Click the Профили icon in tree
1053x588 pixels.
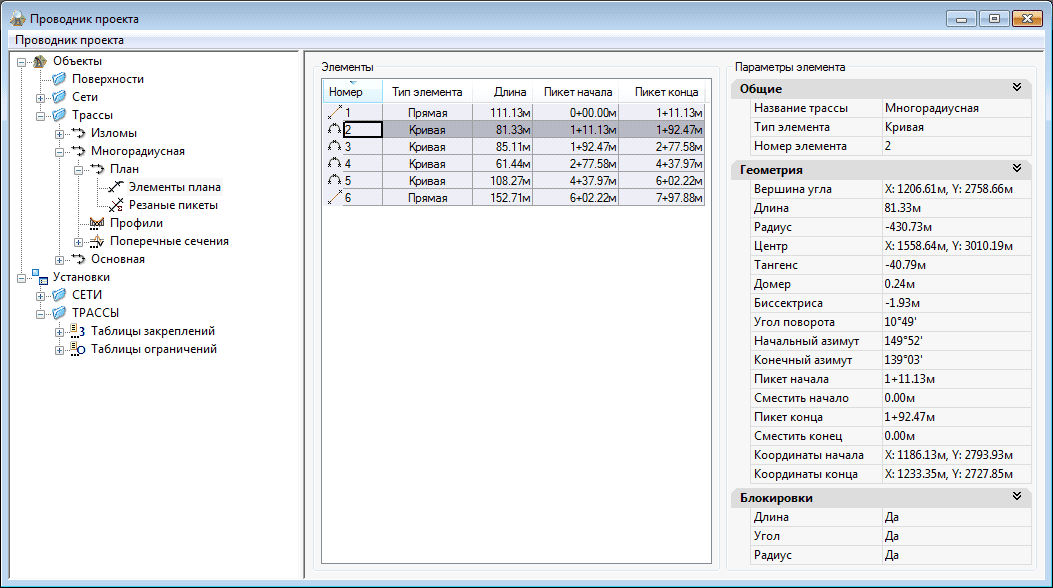point(97,223)
